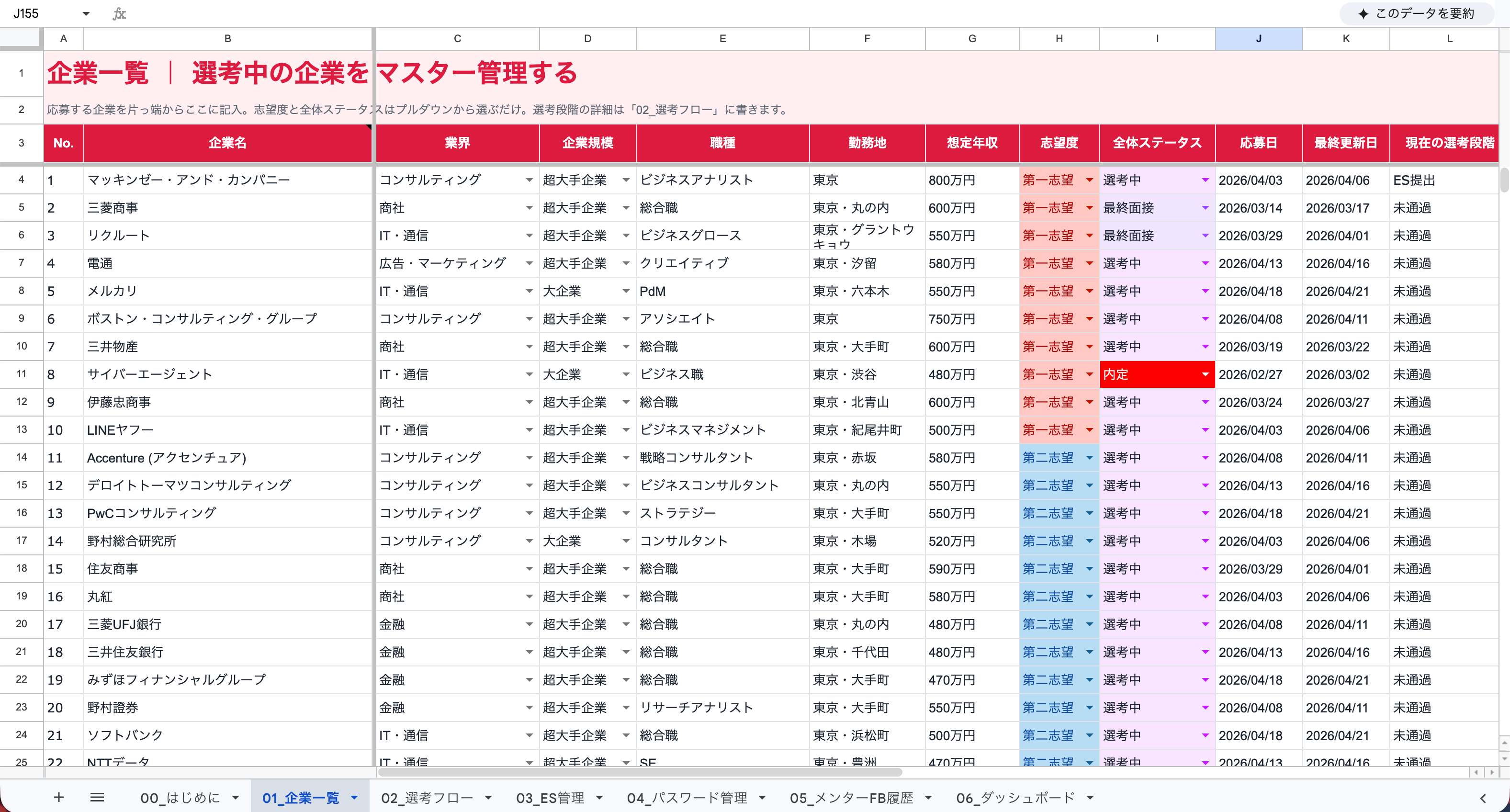Switch to the 02_選考フロー sheet tab
The height and width of the screenshot is (812, 1510).
[x=427, y=797]
